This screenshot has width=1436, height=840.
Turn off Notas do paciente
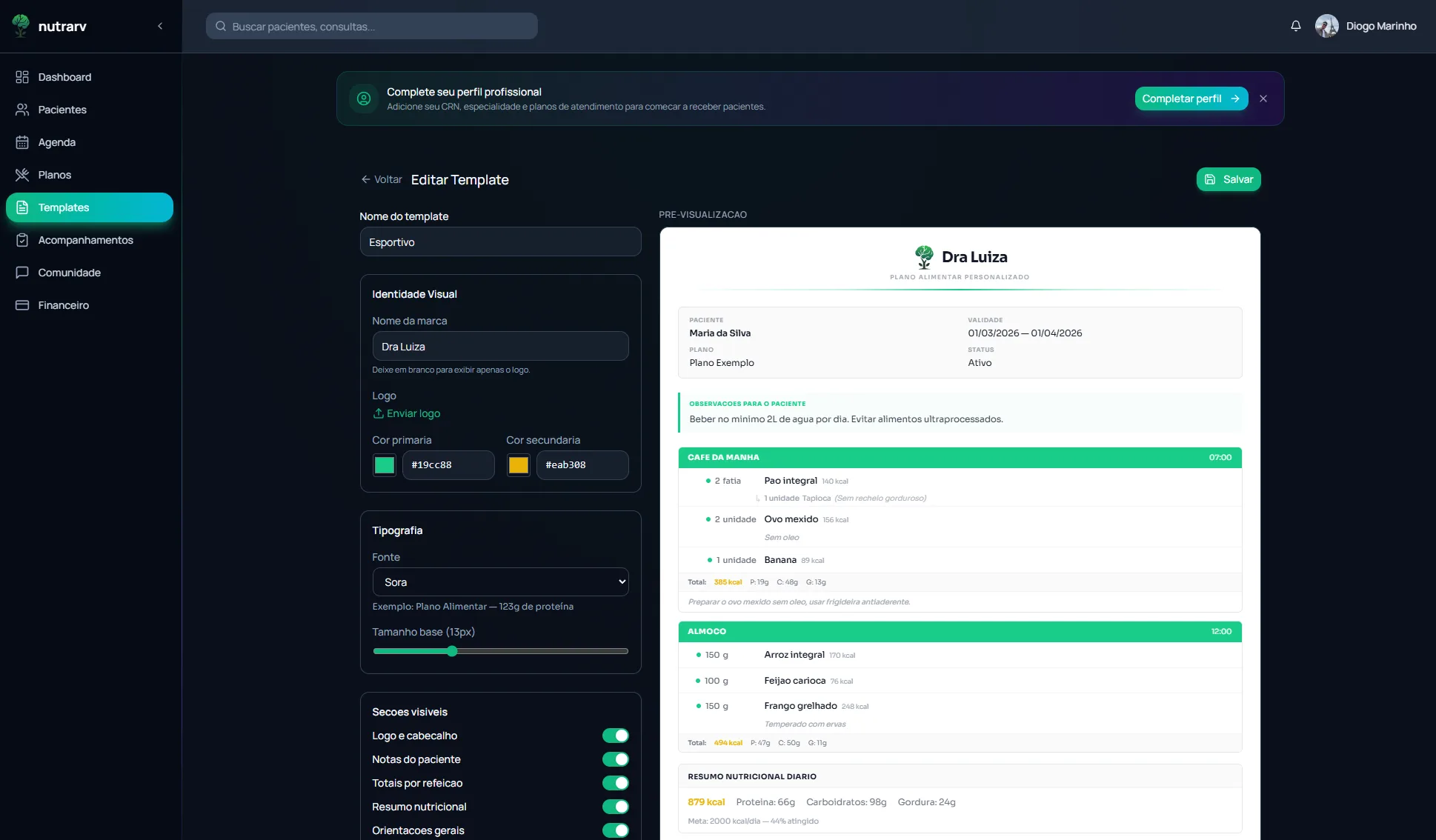point(615,759)
